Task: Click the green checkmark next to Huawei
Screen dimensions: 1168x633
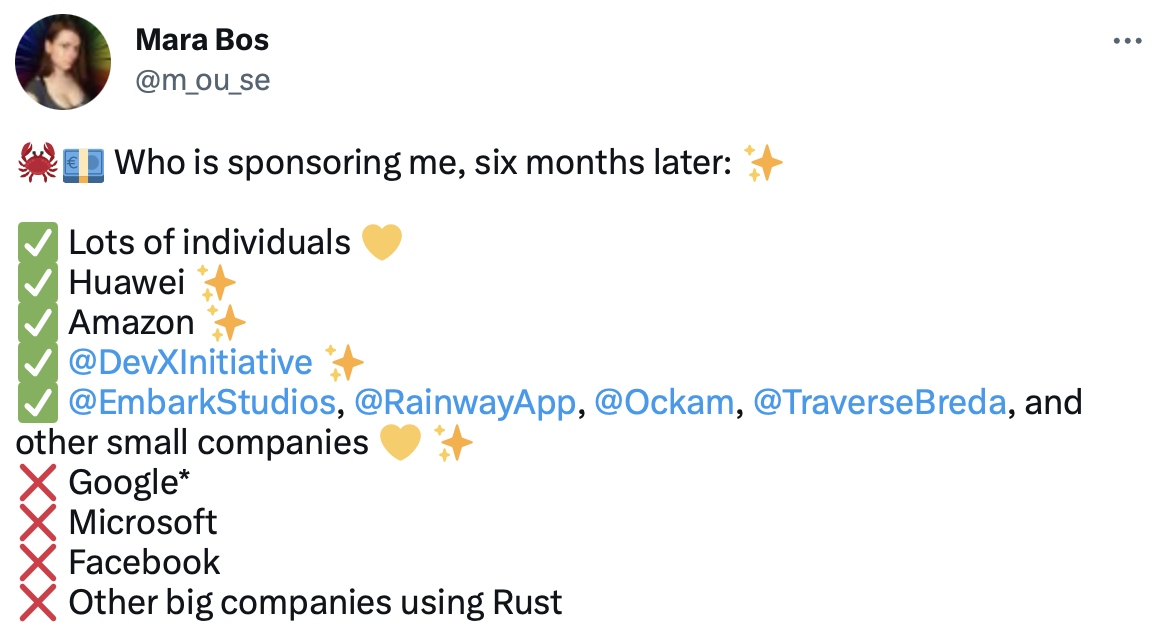Action: [37, 283]
